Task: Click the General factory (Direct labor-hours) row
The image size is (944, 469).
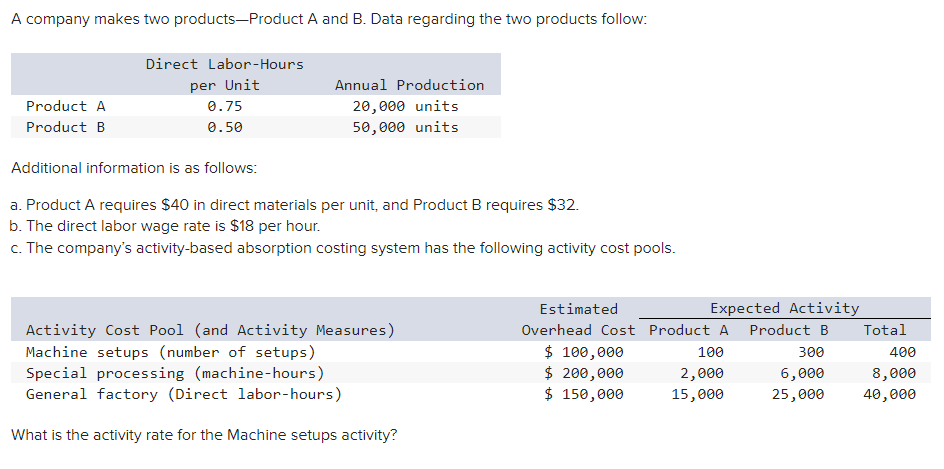Action: pyautogui.click(x=183, y=394)
